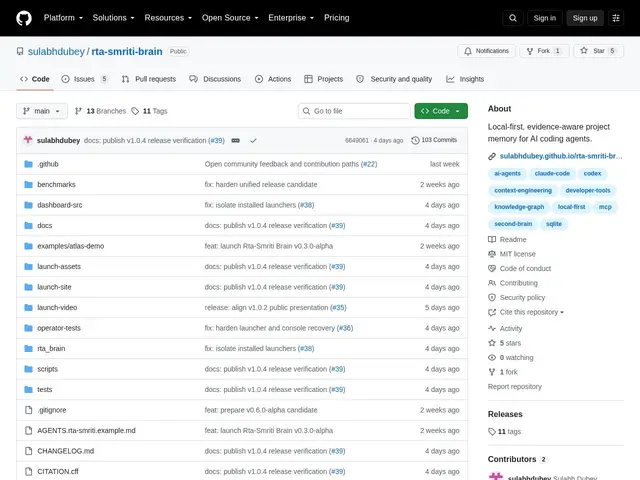Click the branch icon beside 13 Branches
The image size is (640, 480).
78,111
